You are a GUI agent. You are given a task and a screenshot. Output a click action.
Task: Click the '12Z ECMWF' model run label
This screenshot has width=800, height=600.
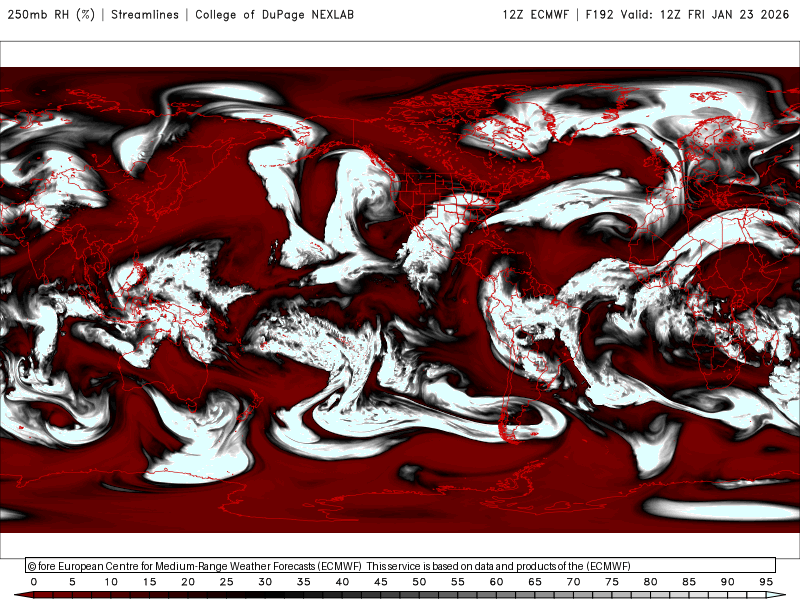[x=535, y=14]
